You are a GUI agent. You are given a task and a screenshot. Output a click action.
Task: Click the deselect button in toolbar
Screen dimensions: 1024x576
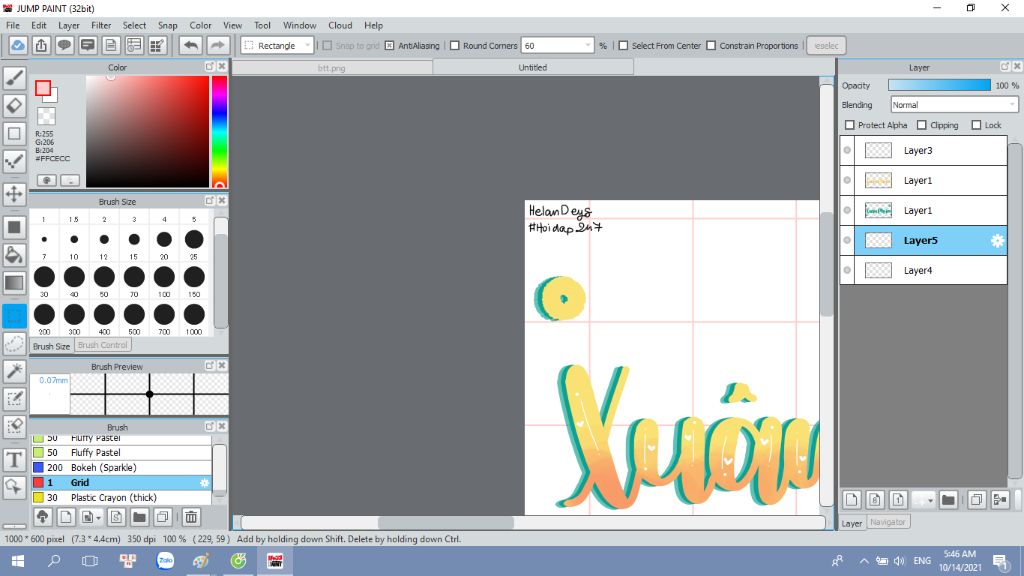pyautogui.click(x=826, y=46)
